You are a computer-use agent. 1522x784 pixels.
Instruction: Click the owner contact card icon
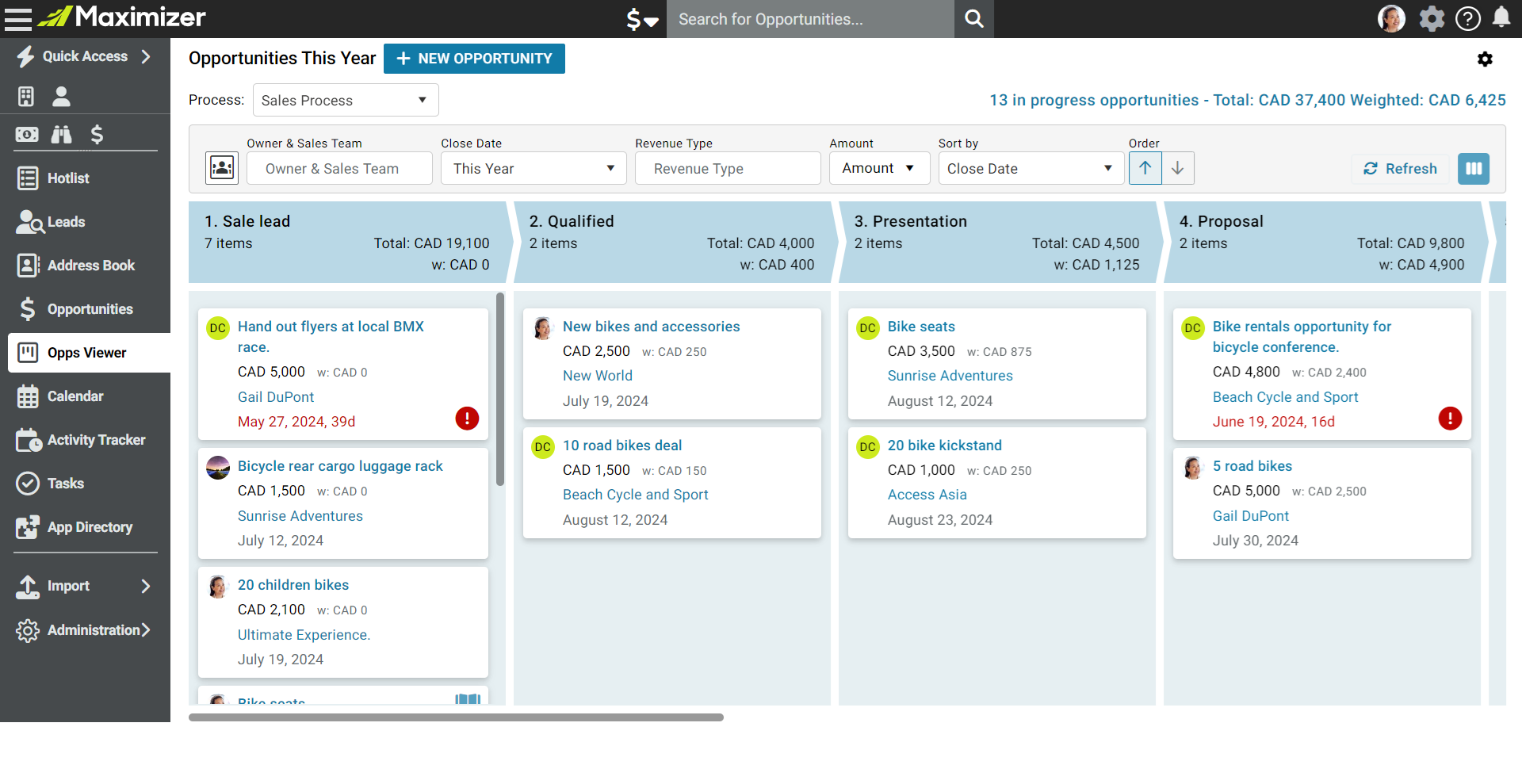tap(222, 168)
